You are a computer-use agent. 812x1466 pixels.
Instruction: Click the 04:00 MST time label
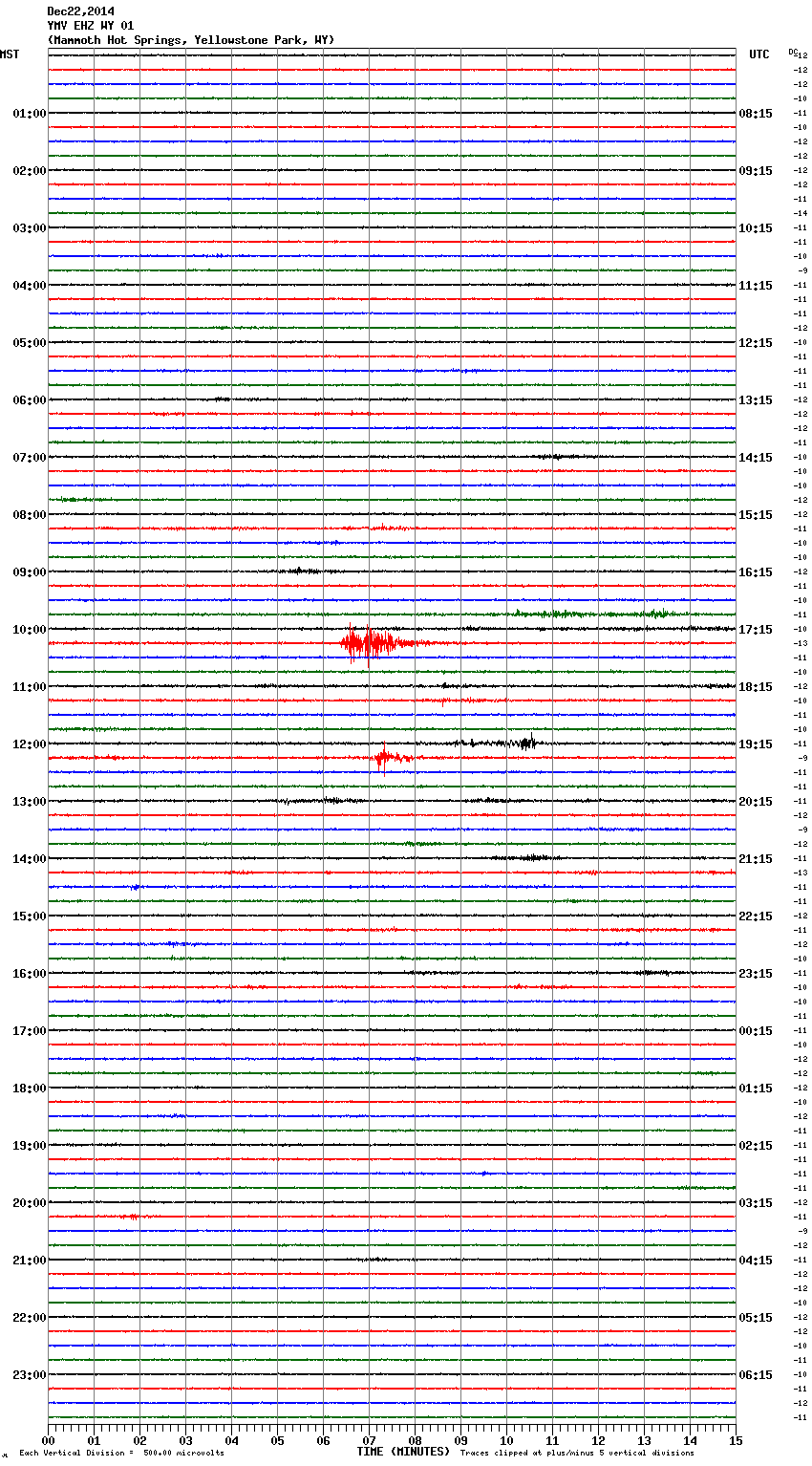30,286
